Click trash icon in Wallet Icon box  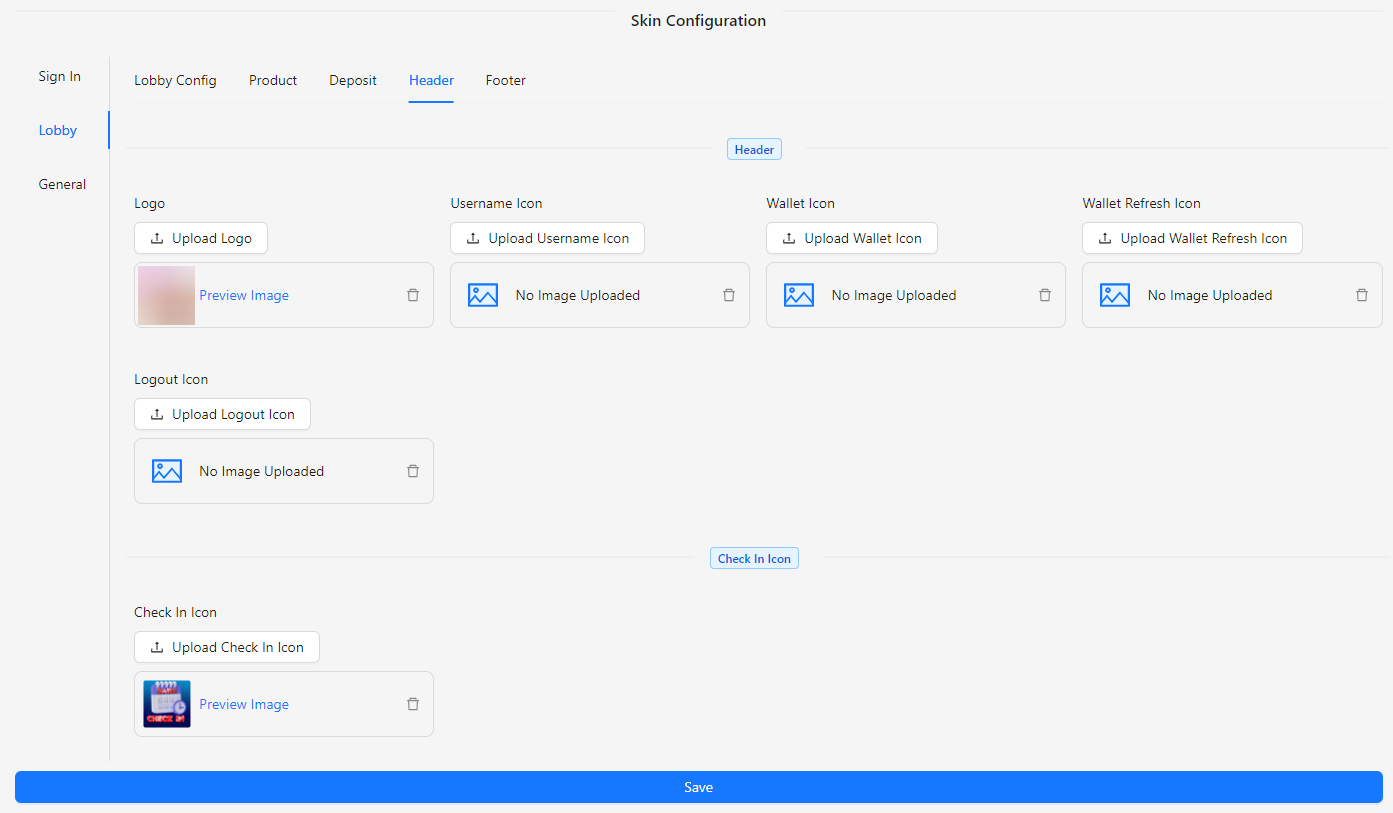(1045, 295)
